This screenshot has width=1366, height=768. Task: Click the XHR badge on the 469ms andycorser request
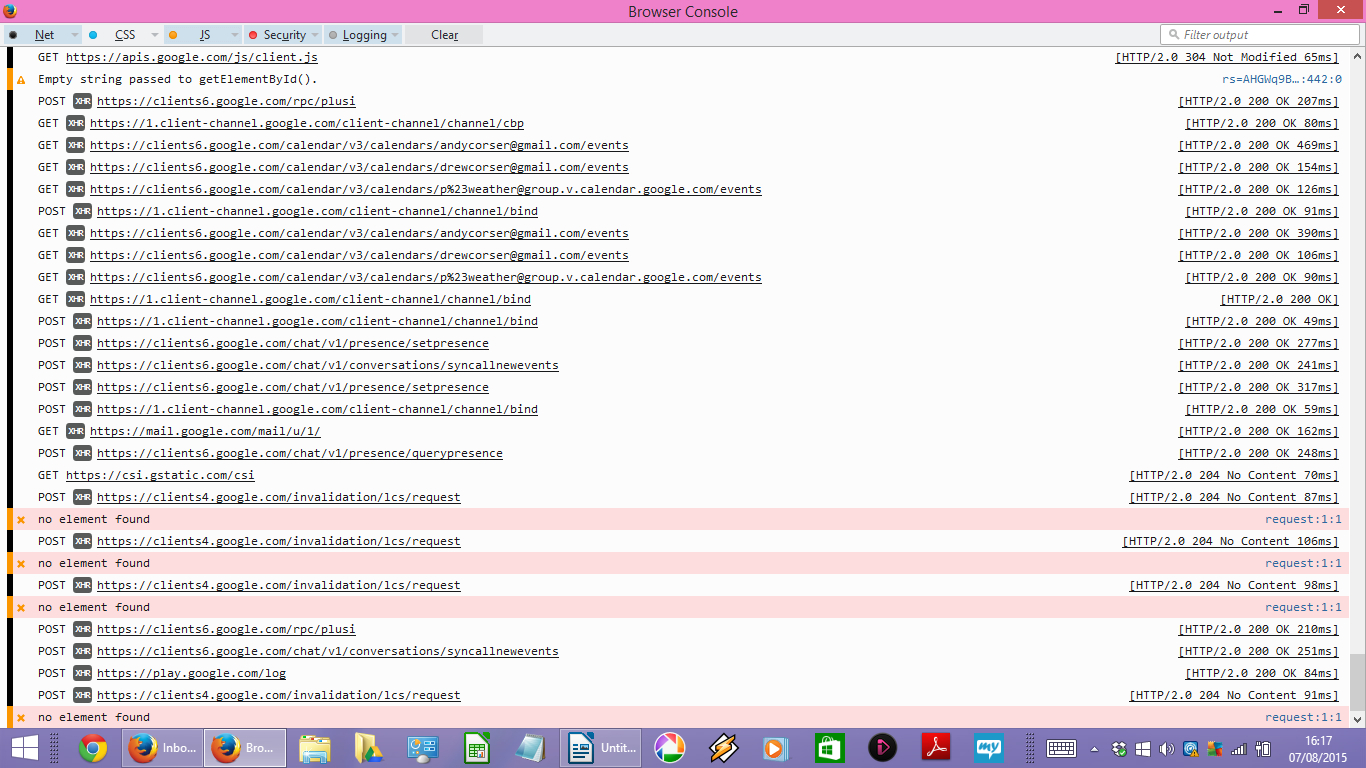click(76, 145)
